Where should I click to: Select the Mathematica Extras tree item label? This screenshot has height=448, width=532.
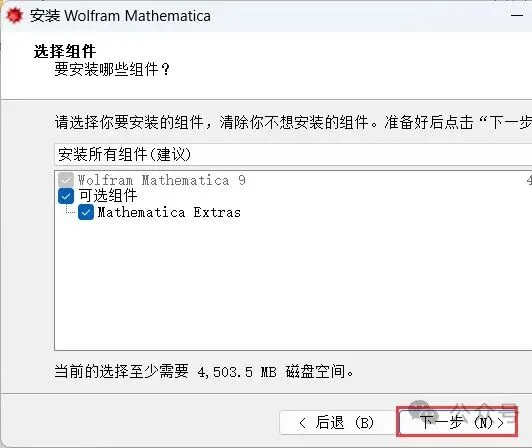169,213
